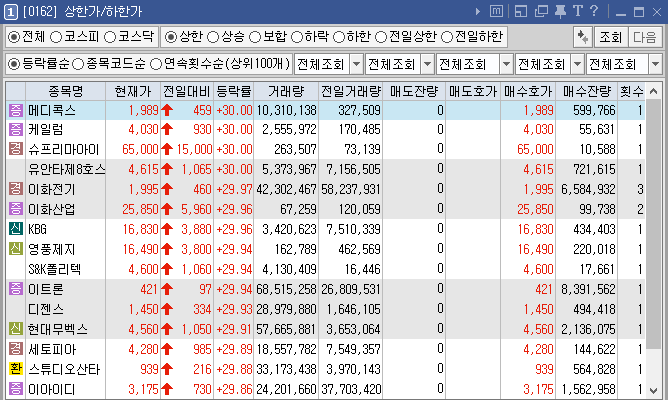Select the 유안타제8호스 stock row name

click(66, 169)
